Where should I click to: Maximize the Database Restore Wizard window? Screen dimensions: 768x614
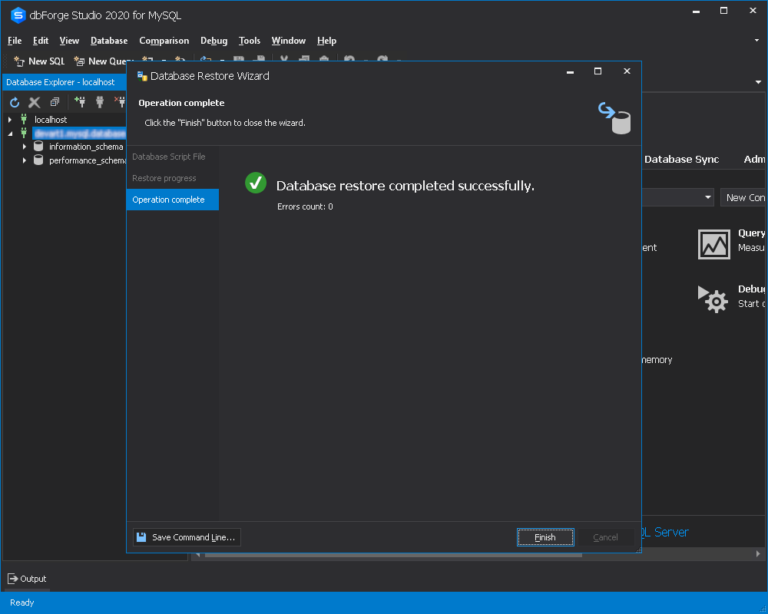click(x=598, y=71)
